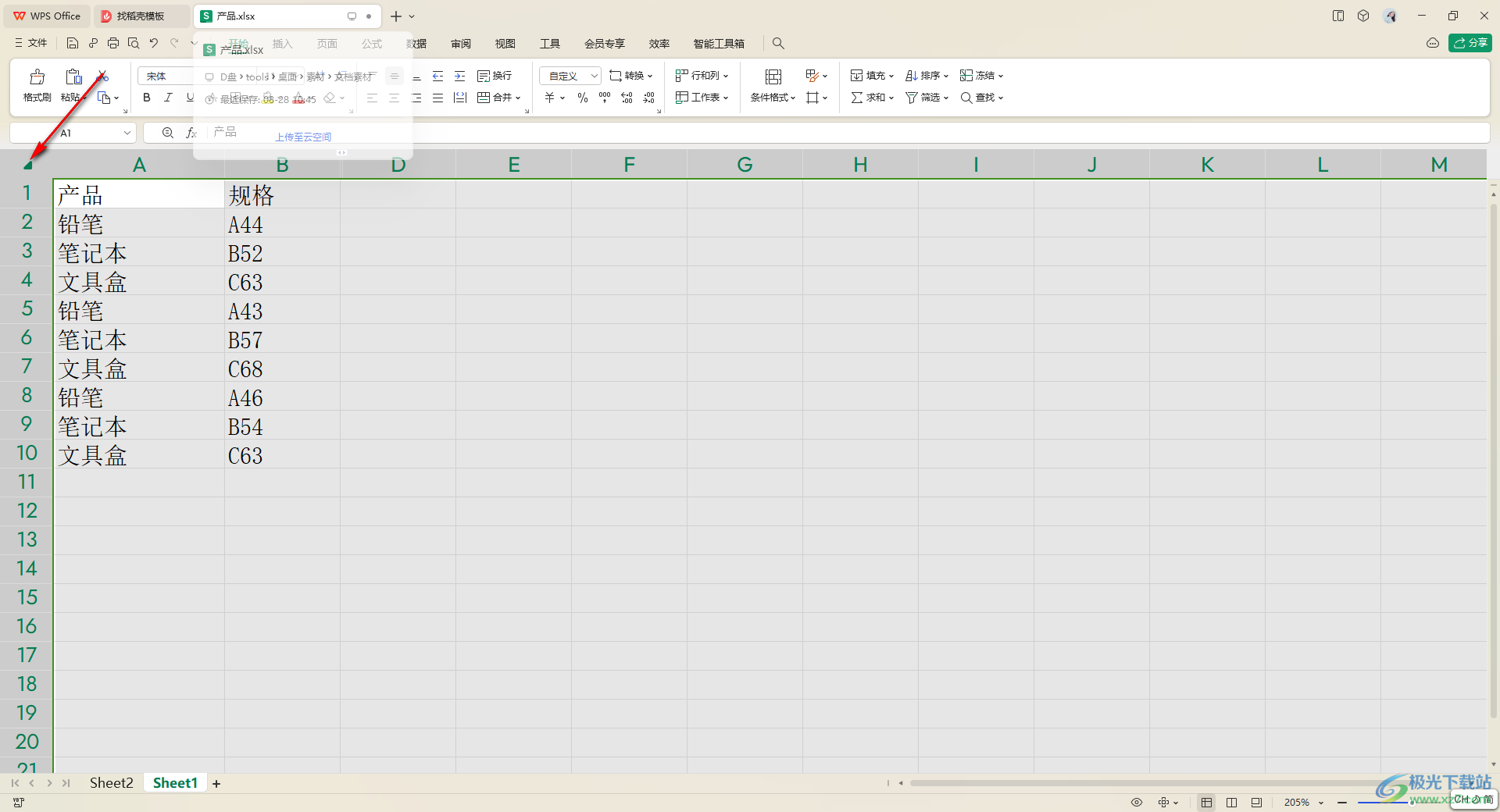Image resolution: width=1500 pixels, height=812 pixels.
Task: Click the WPS Office home tab
Action: (x=48, y=16)
